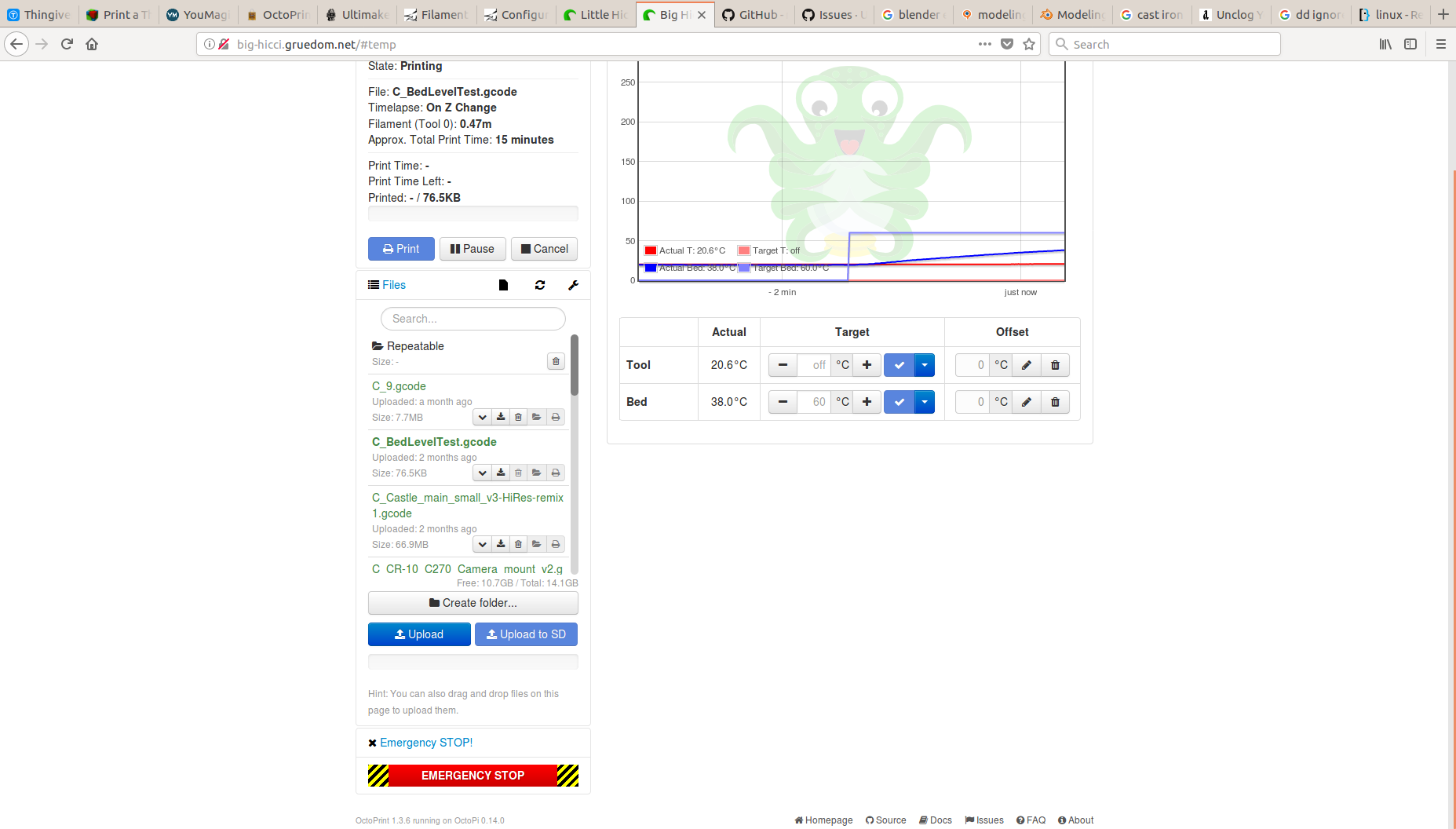The height and width of the screenshot is (829, 1456).
Task: Click the print icon for C_BedLevelTest.gcode
Action: (x=556, y=473)
